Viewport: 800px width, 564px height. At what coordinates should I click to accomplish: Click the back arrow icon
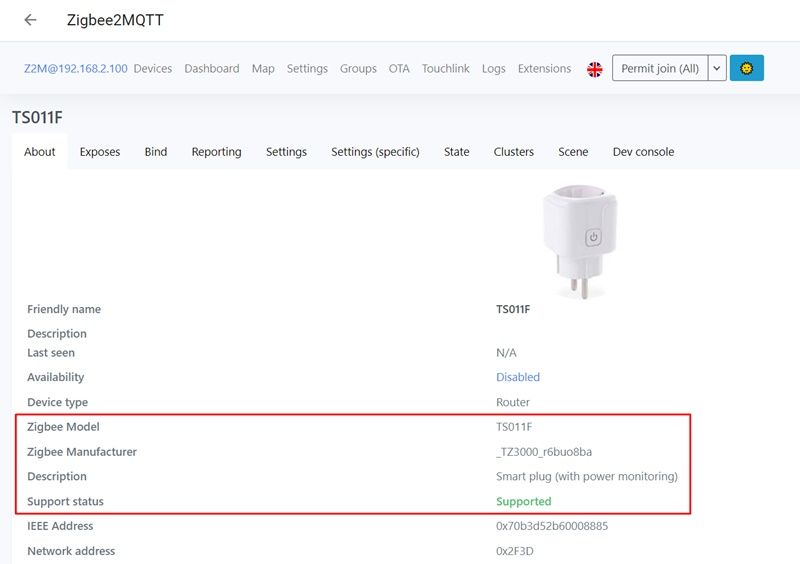pyautogui.click(x=31, y=20)
